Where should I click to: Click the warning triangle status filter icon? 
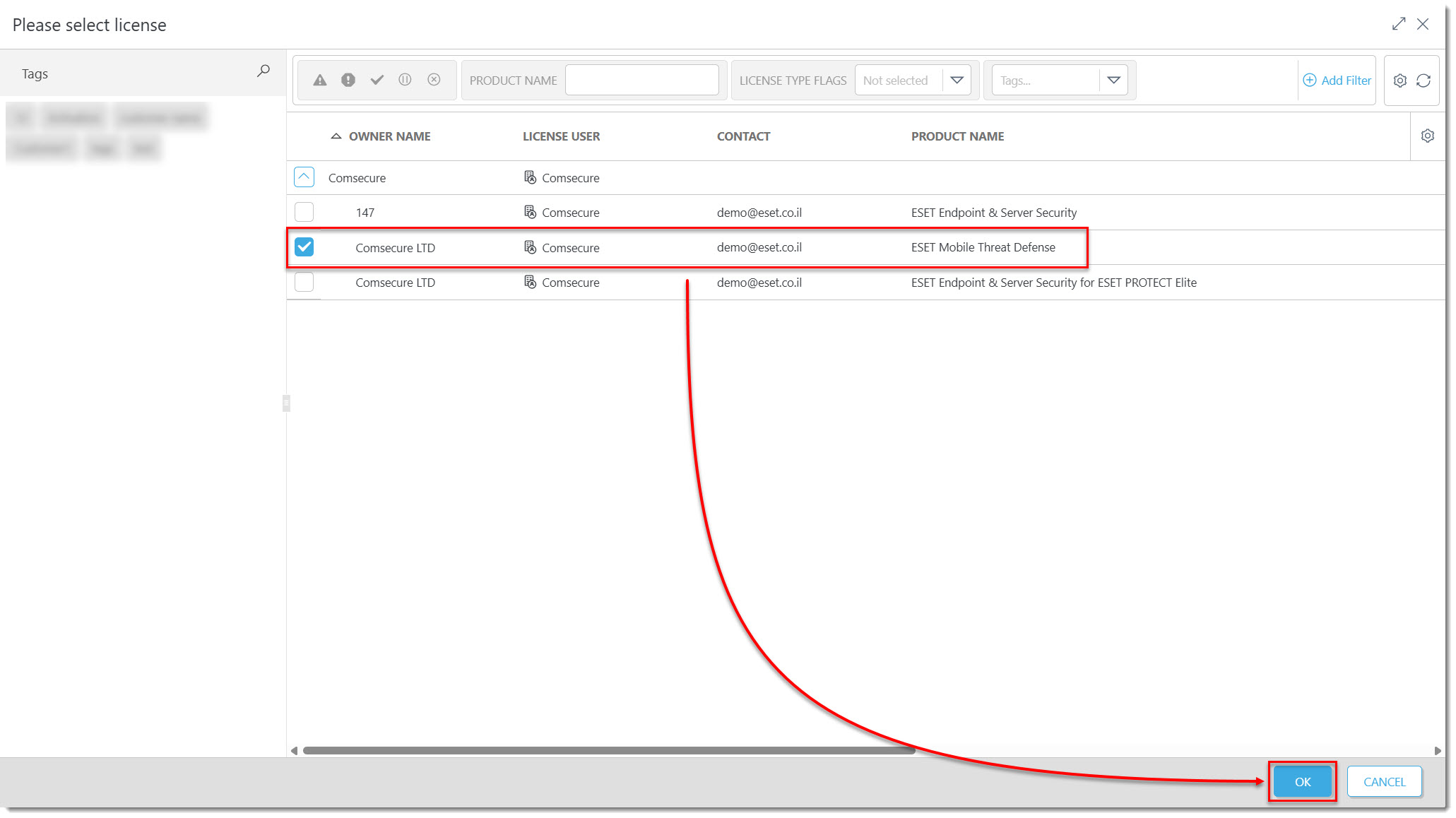(x=320, y=80)
